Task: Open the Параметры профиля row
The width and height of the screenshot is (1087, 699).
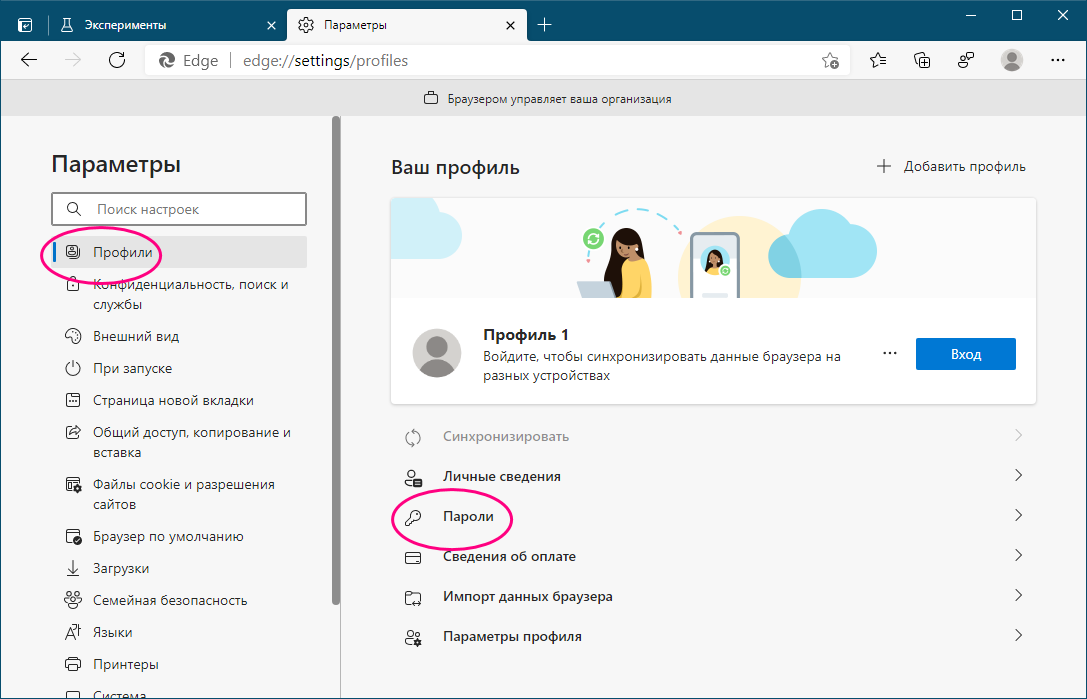Action: [x=713, y=636]
